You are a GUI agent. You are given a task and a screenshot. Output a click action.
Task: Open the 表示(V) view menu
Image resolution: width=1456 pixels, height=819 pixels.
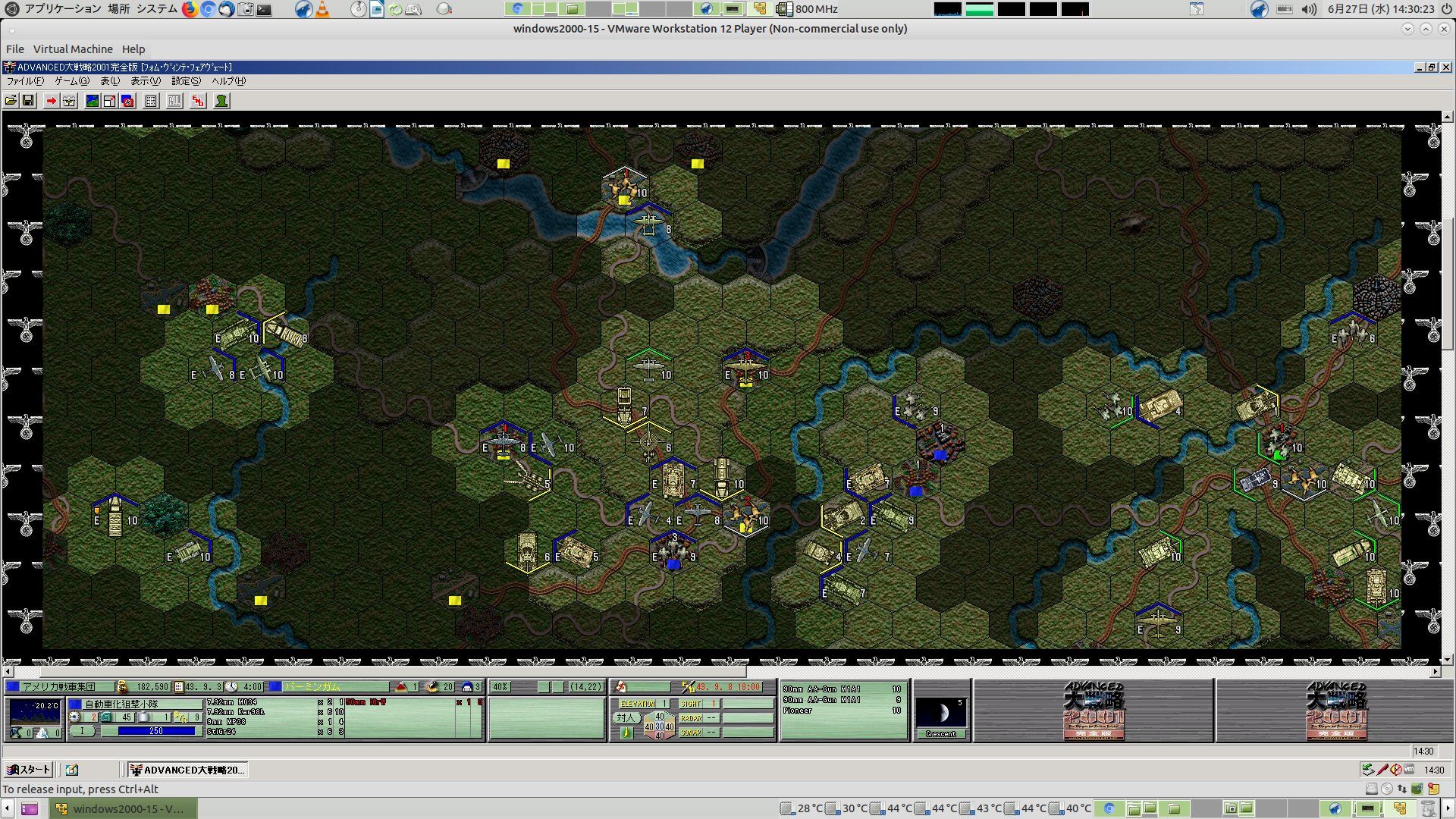pyautogui.click(x=145, y=81)
